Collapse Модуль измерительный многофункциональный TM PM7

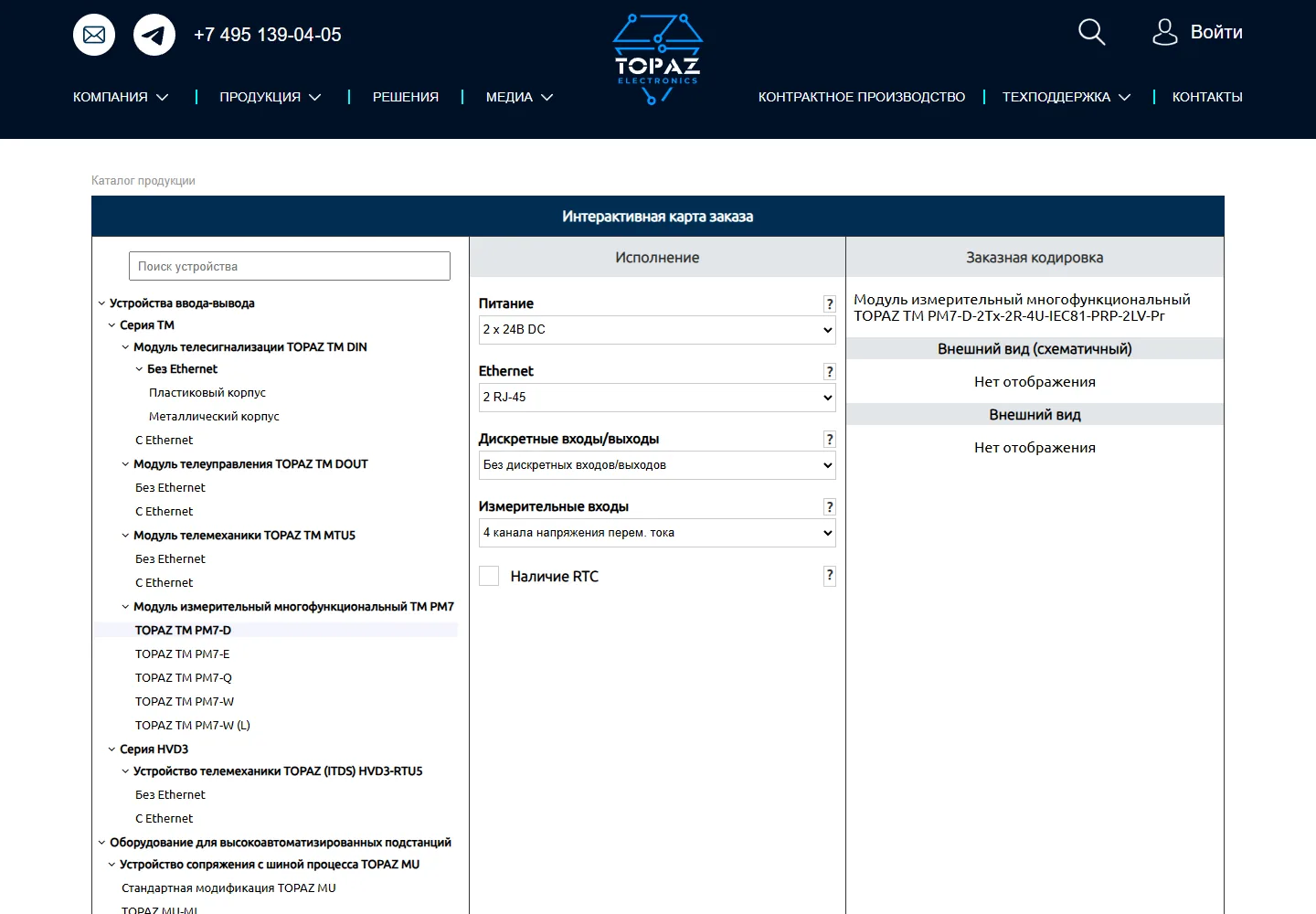[125, 607]
